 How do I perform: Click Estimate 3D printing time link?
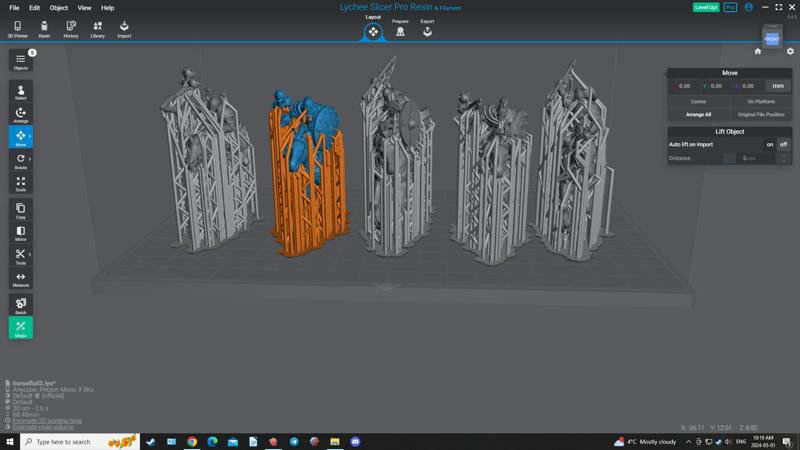48,421
